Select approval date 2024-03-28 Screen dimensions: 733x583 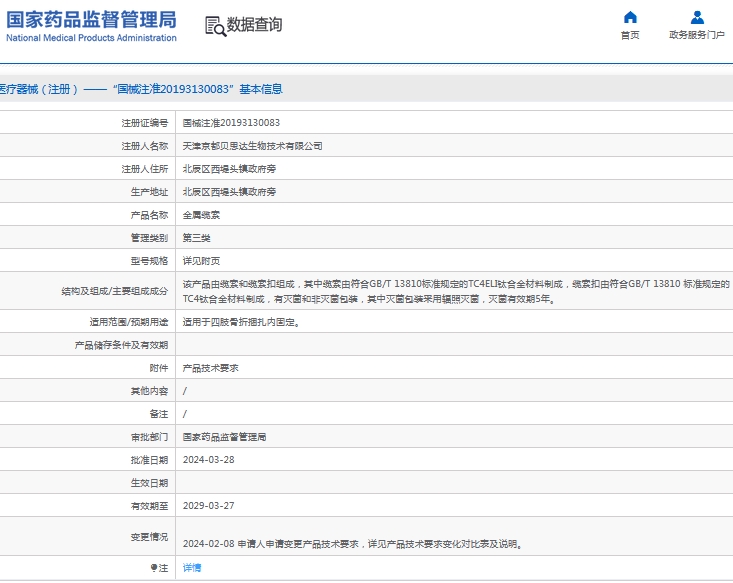click(208, 460)
